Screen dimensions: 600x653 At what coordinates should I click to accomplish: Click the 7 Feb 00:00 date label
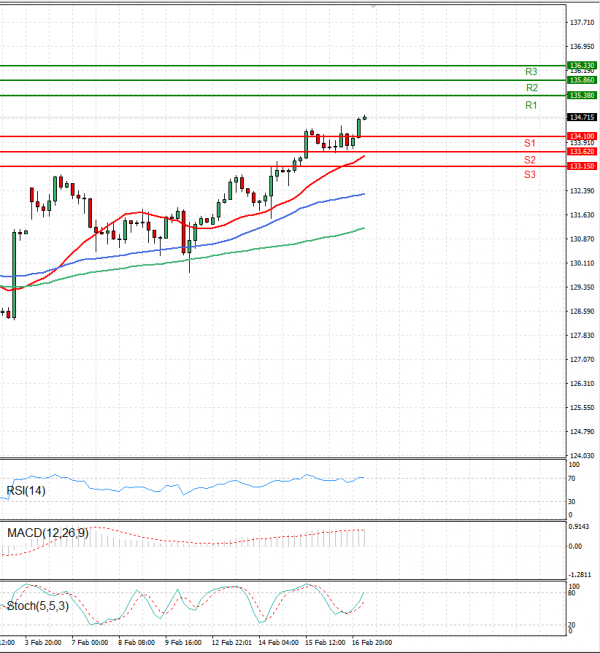91,643
